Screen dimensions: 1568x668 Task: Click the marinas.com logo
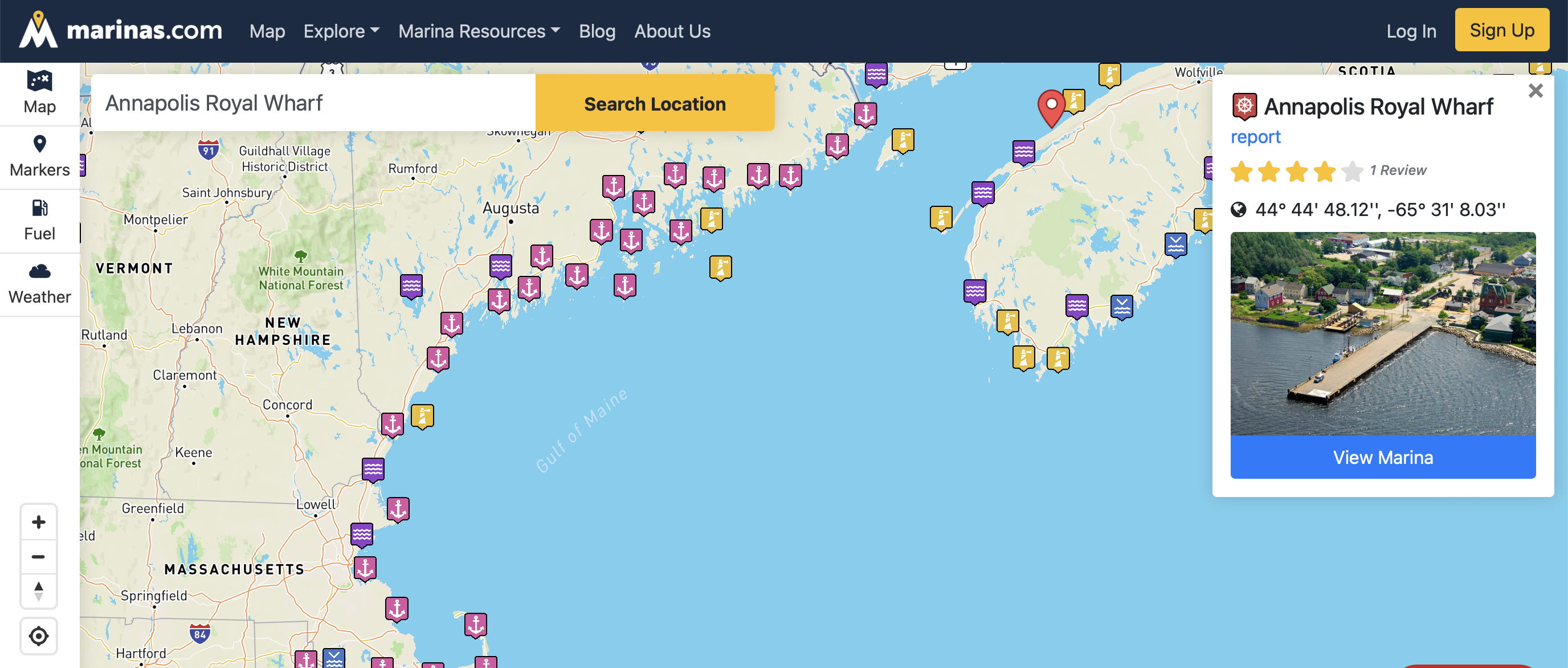click(x=121, y=29)
